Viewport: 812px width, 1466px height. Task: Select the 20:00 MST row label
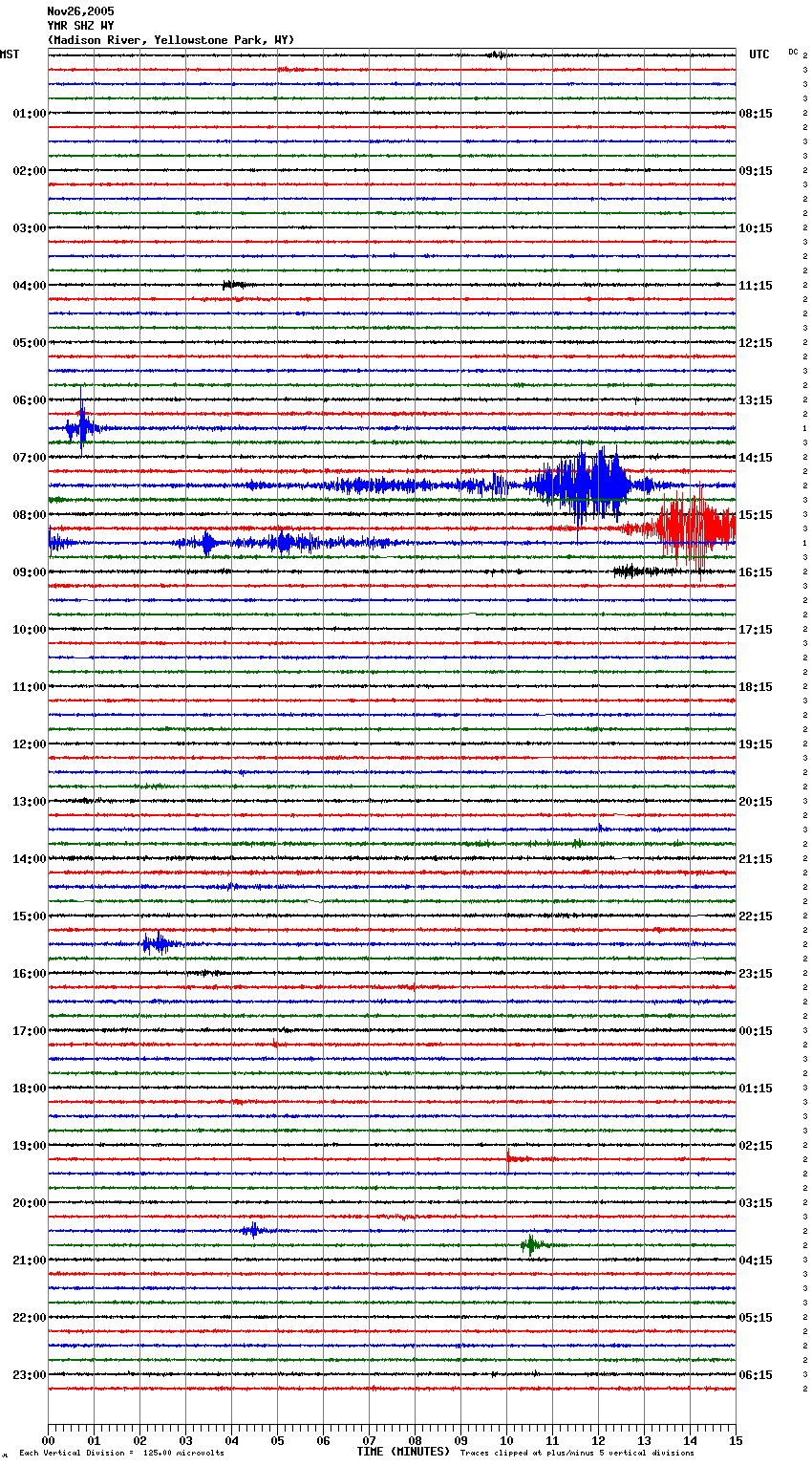(x=29, y=1203)
